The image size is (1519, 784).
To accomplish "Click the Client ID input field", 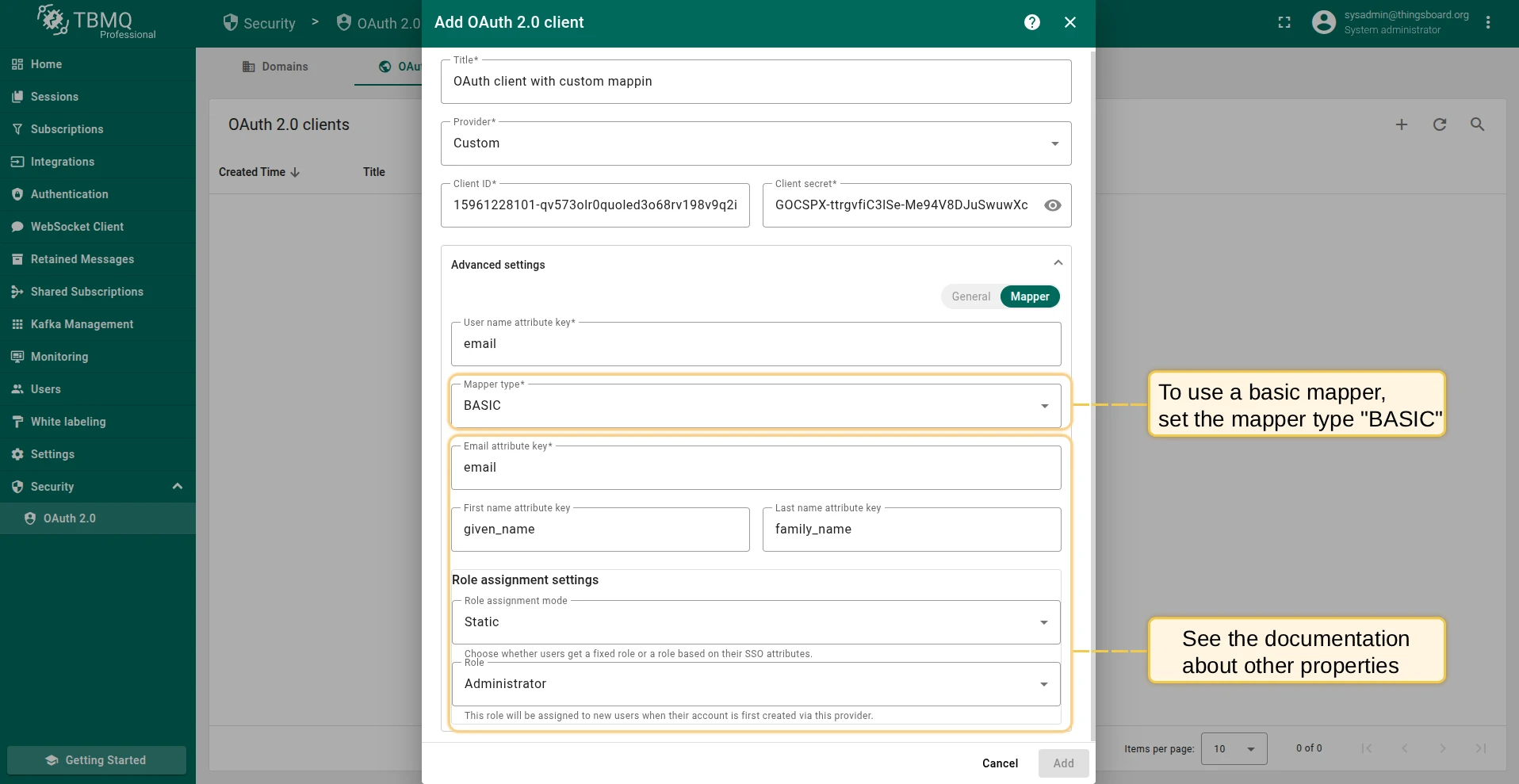I will 595,205.
